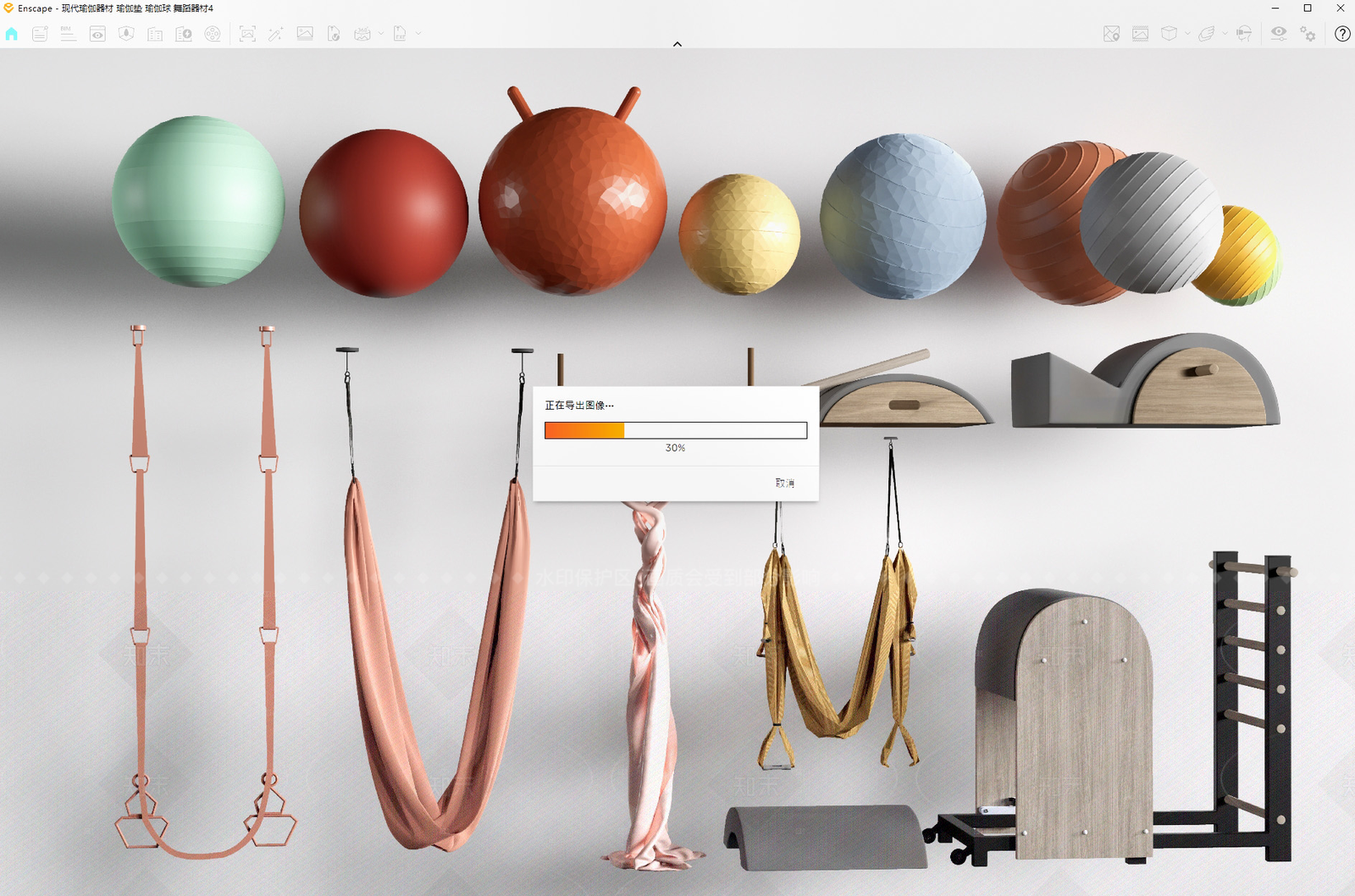Cancel the image export with 取消
The width and height of the screenshot is (1355, 896).
pyautogui.click(x=785, y=483)
